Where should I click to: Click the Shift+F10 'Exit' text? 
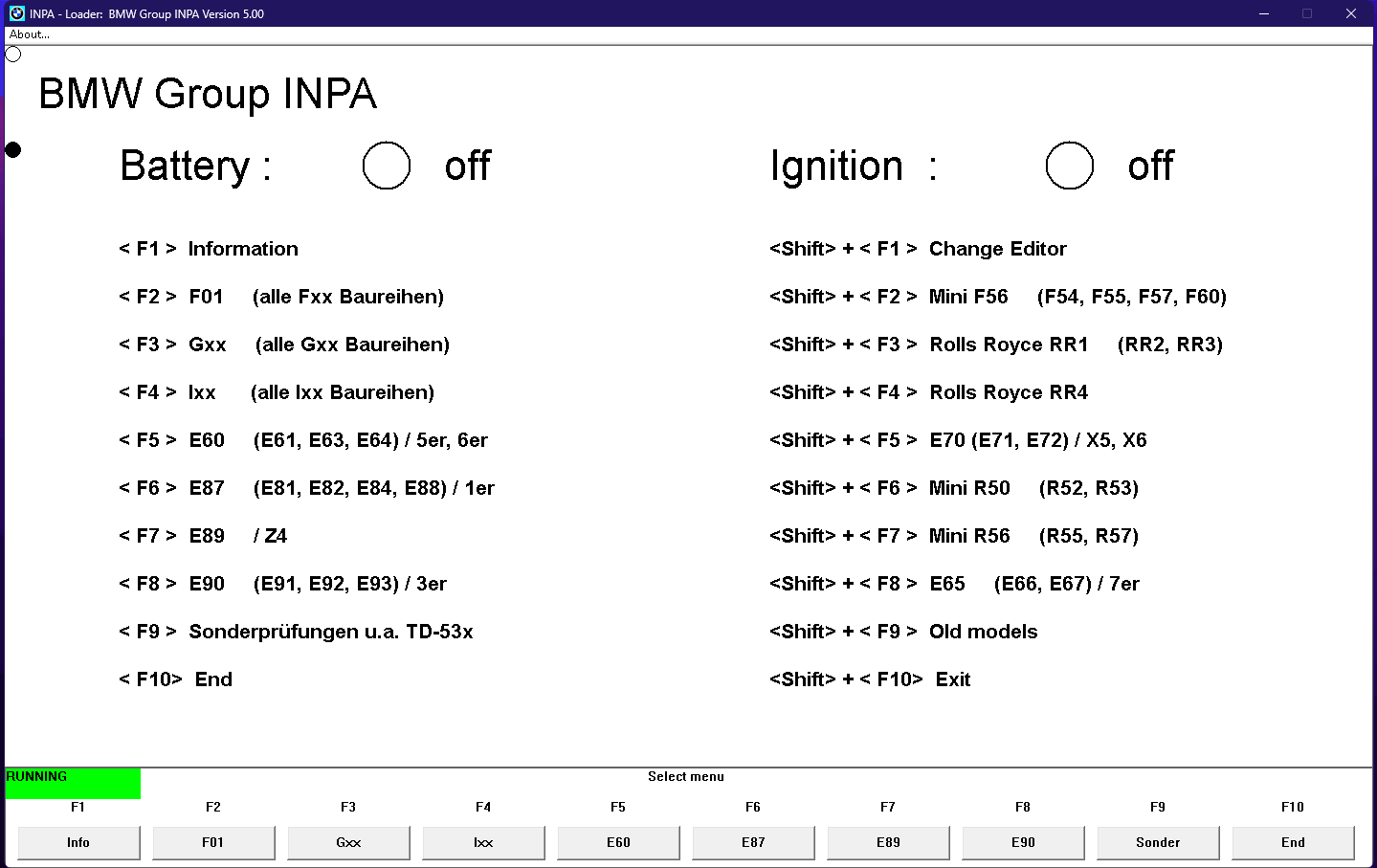tap(953, 679)
